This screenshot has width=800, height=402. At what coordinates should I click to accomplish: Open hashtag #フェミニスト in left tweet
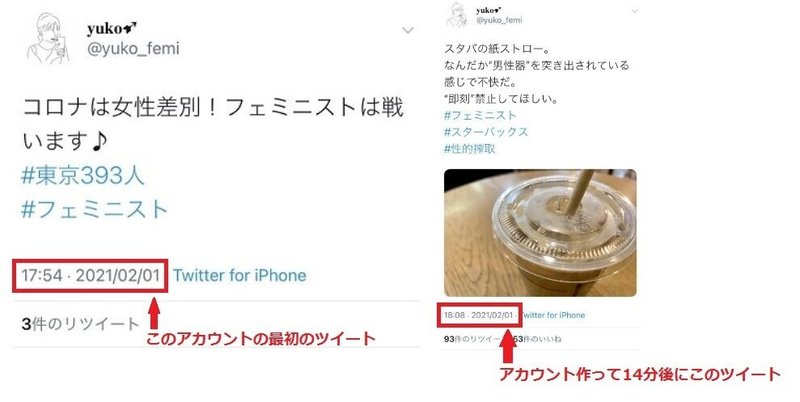[x=94, y=209]
